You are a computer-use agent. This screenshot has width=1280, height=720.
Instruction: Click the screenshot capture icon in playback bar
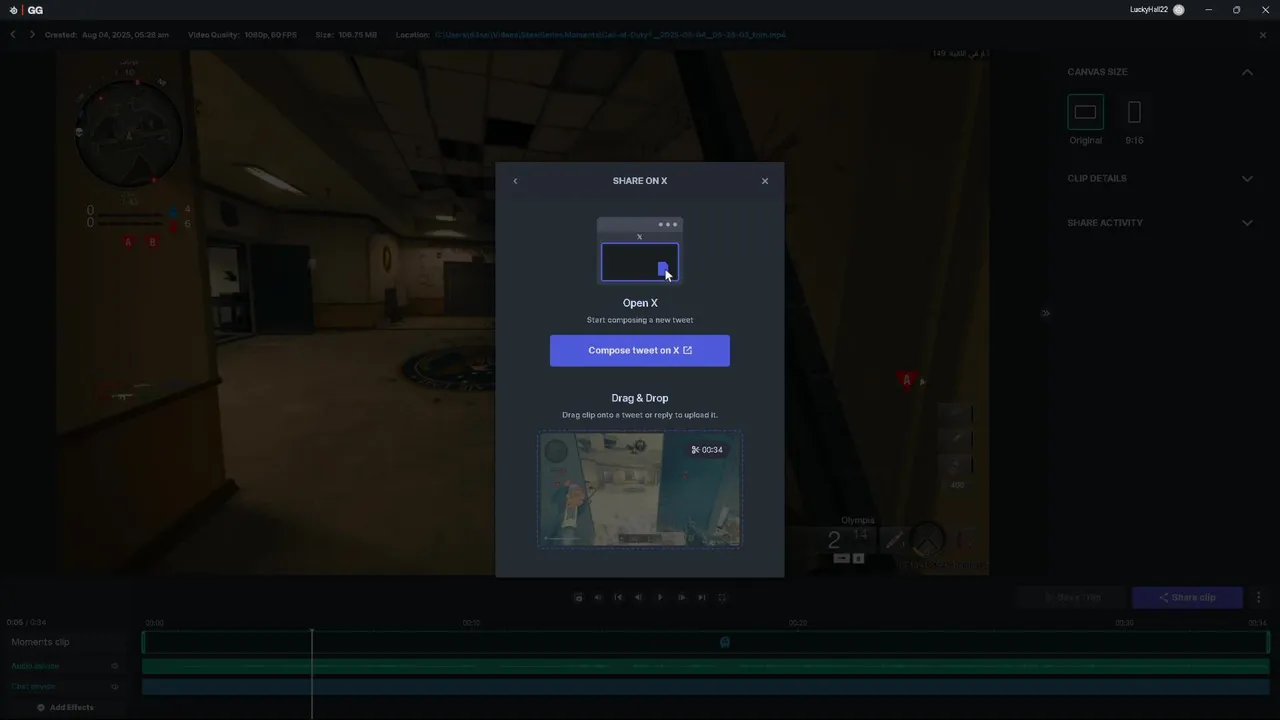click(578, 597)
